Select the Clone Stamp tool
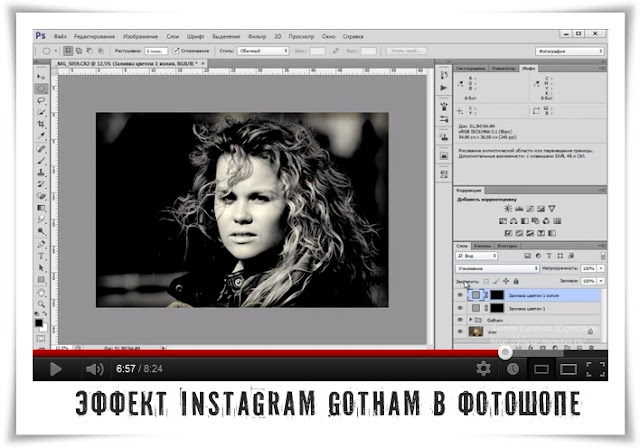The height and width of the screenshot is (448, 640). [x=41, y=173]
